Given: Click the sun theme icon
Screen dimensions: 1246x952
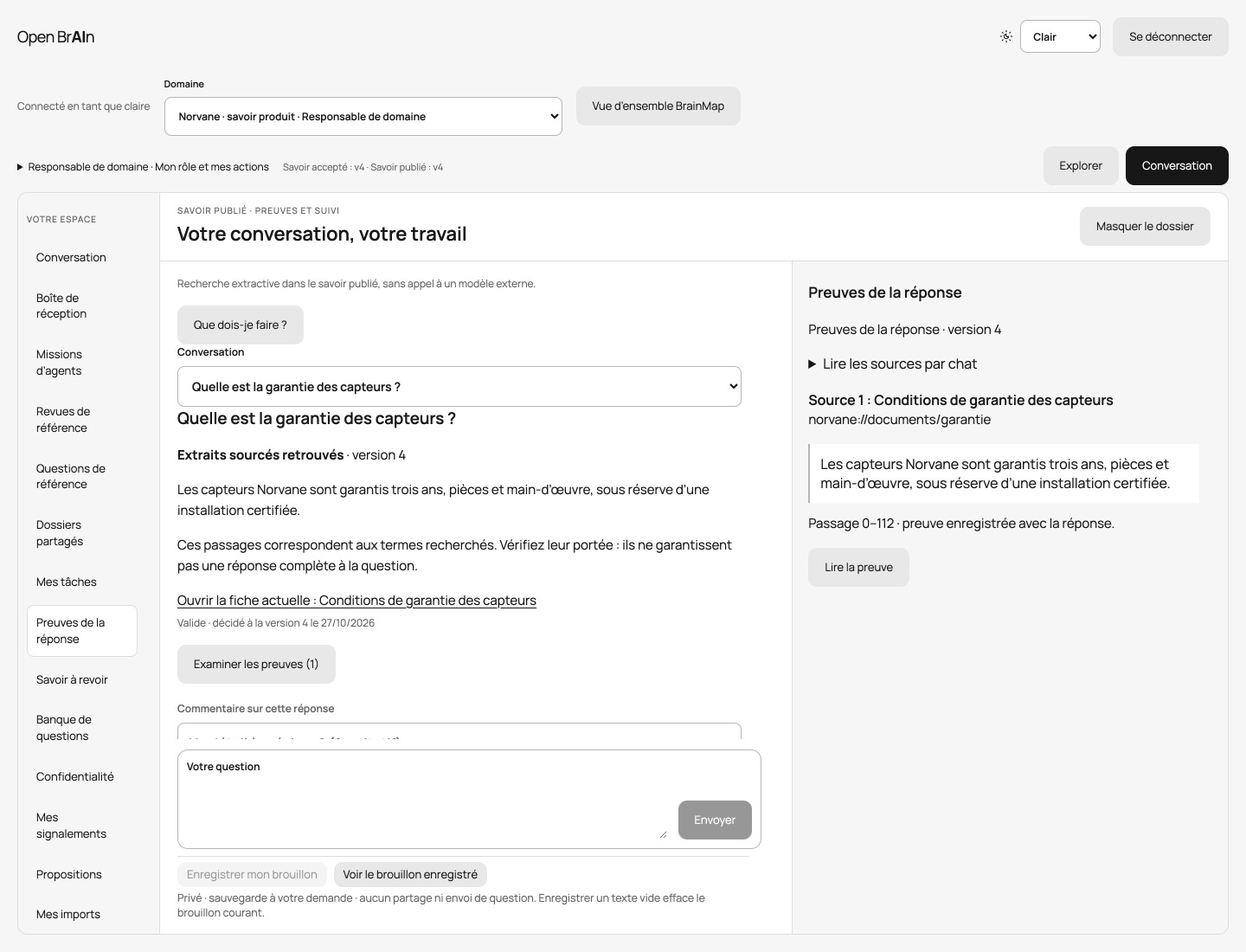Looking at the screenshot, I should point(1005,37).
